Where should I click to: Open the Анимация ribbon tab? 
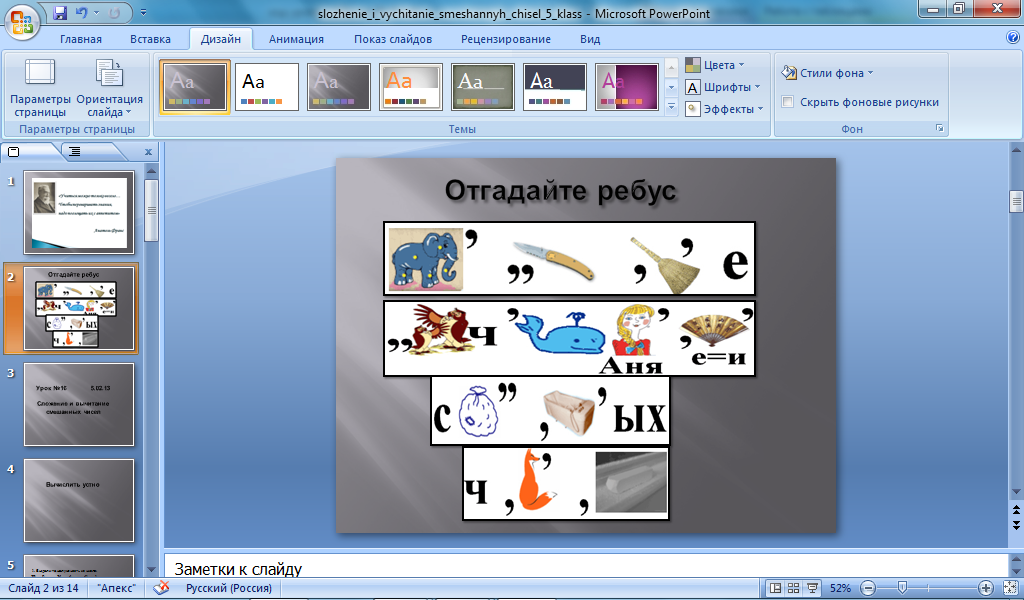point(296,39)
